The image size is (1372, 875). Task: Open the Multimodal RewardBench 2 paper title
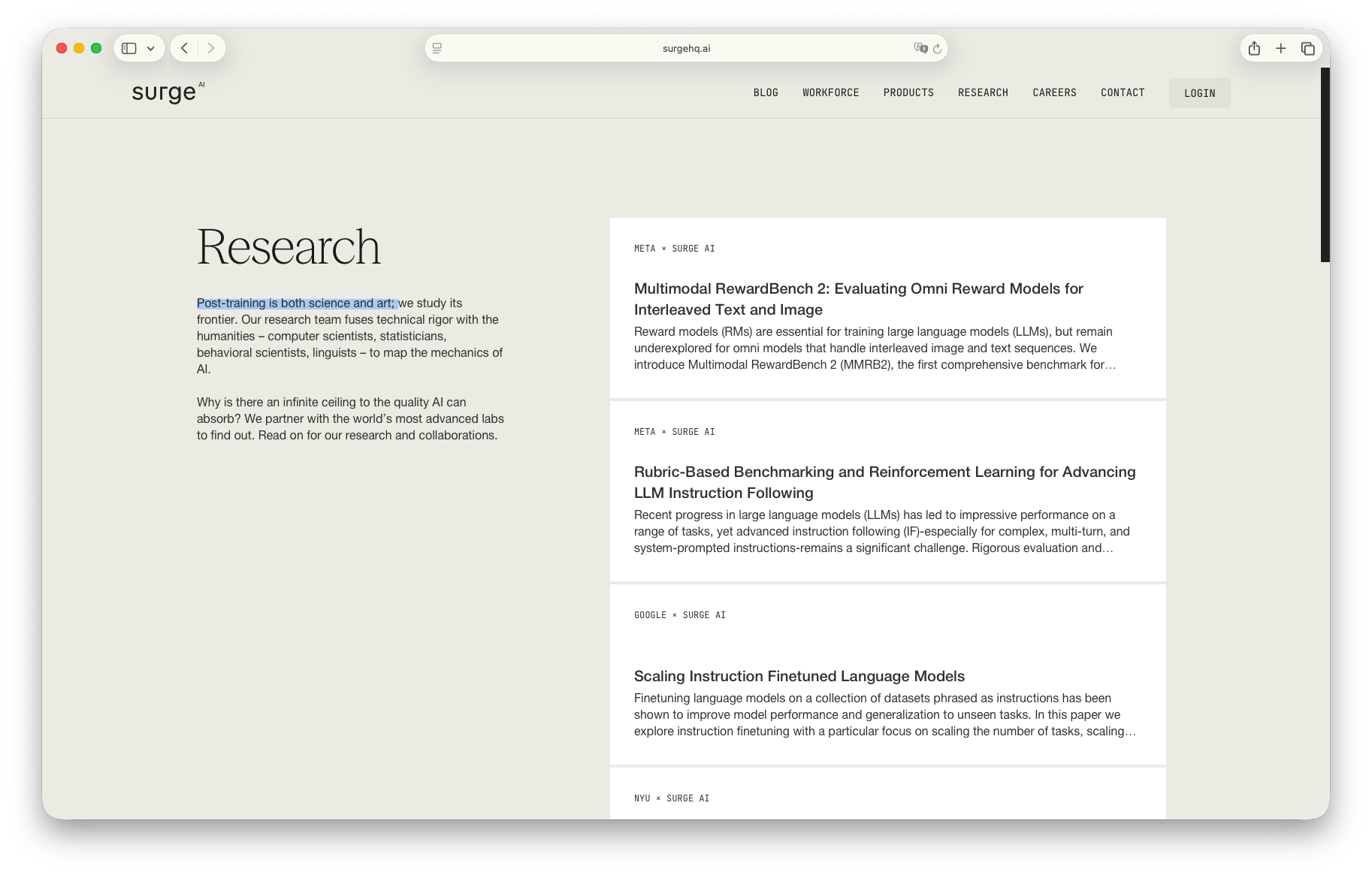coord(859,299)
